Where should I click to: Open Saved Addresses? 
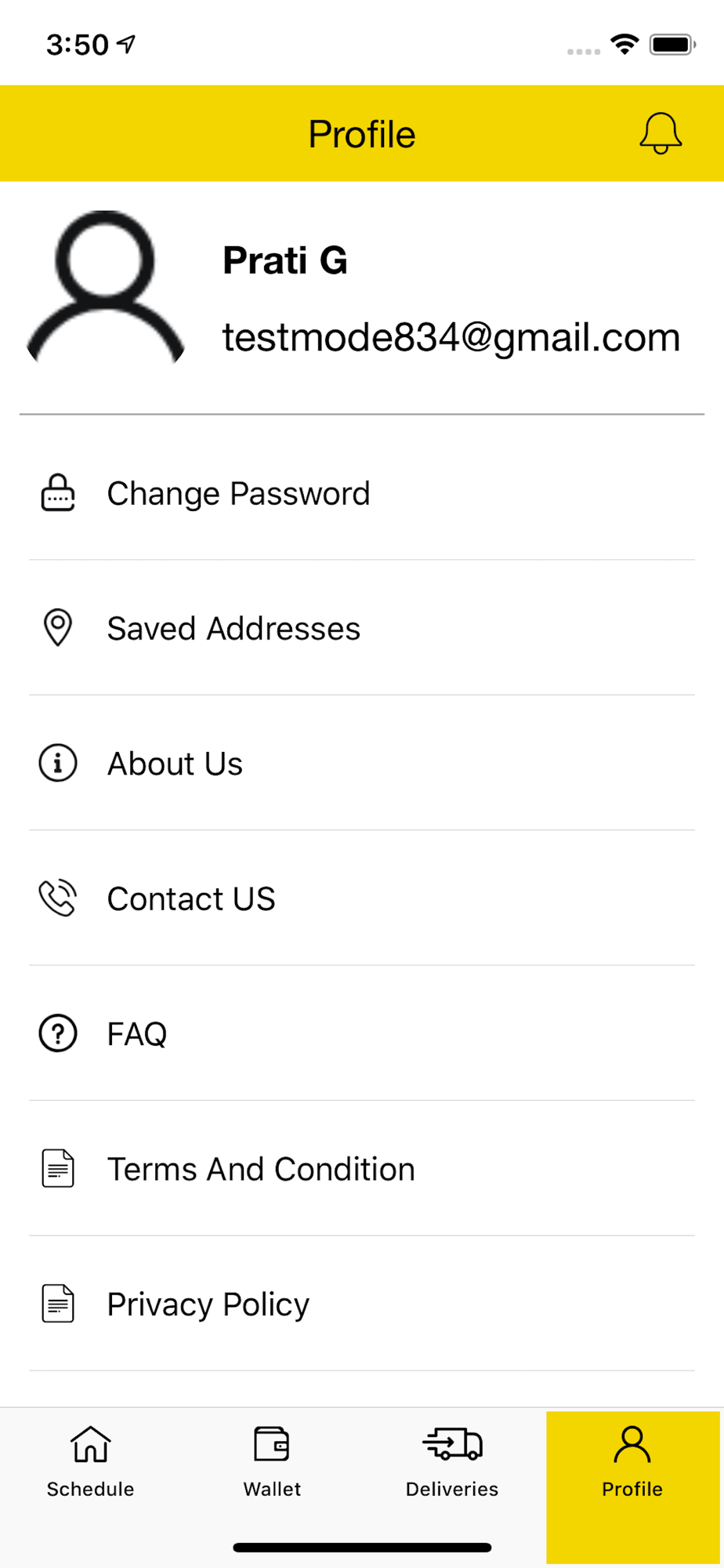point(362,628)
